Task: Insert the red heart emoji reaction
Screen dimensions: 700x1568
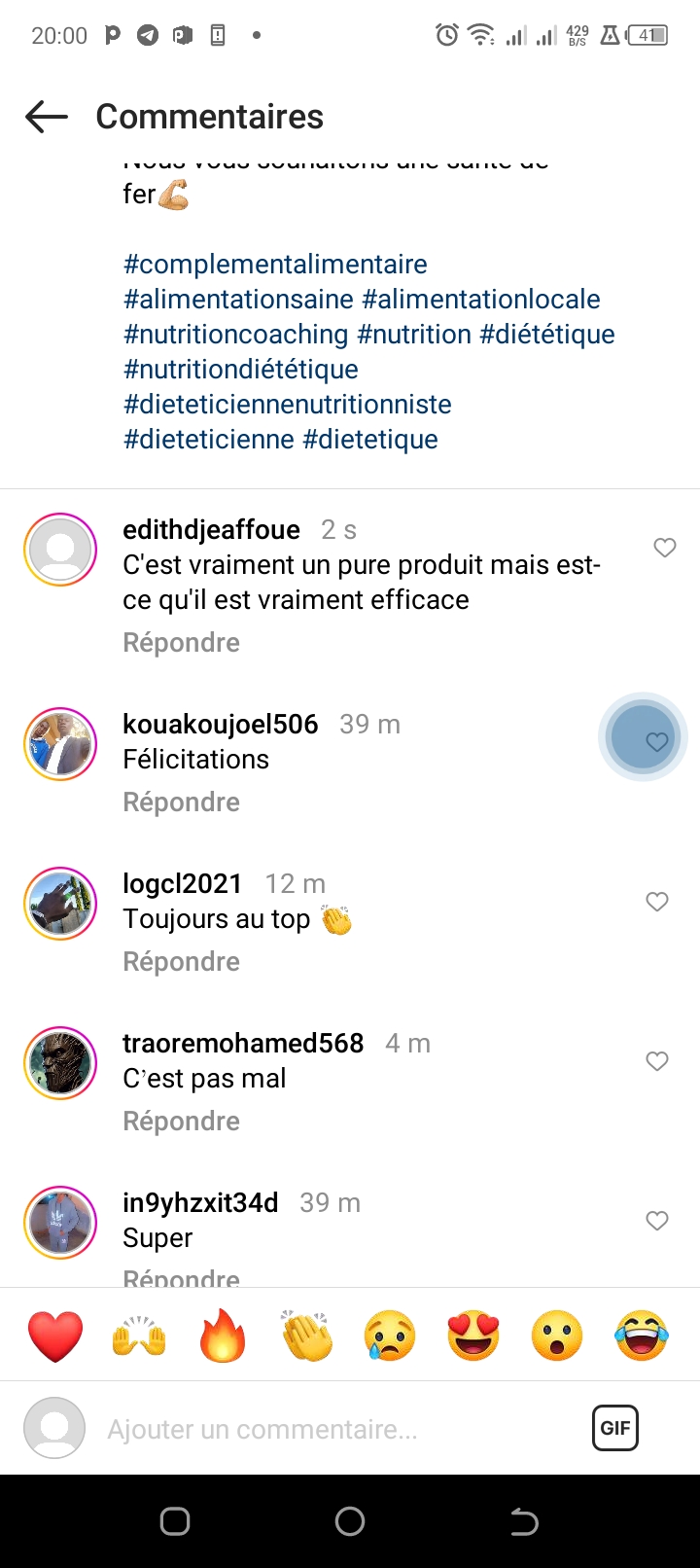Action: click(55, 1335)
